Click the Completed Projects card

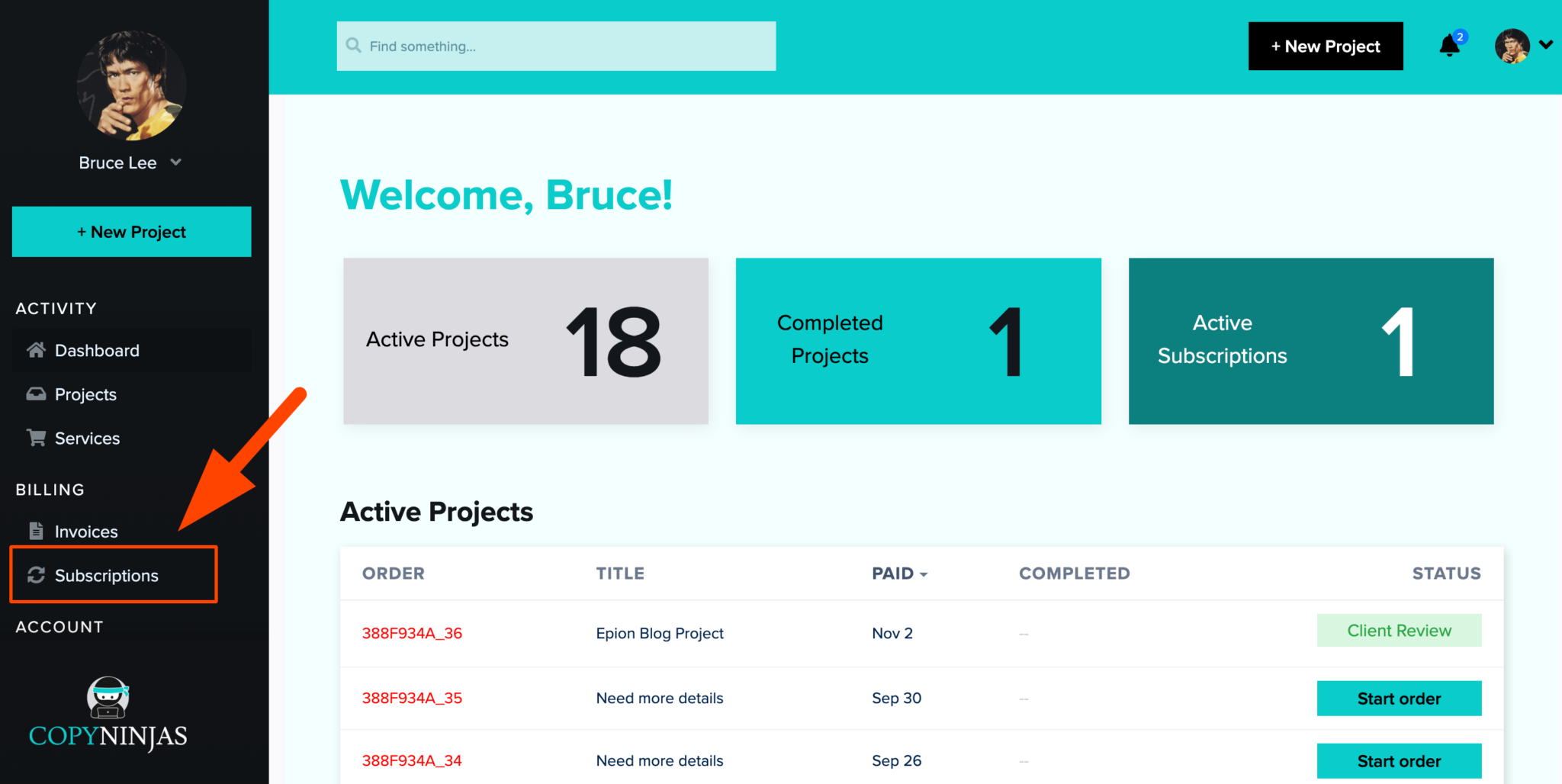(x=918, y=341)
